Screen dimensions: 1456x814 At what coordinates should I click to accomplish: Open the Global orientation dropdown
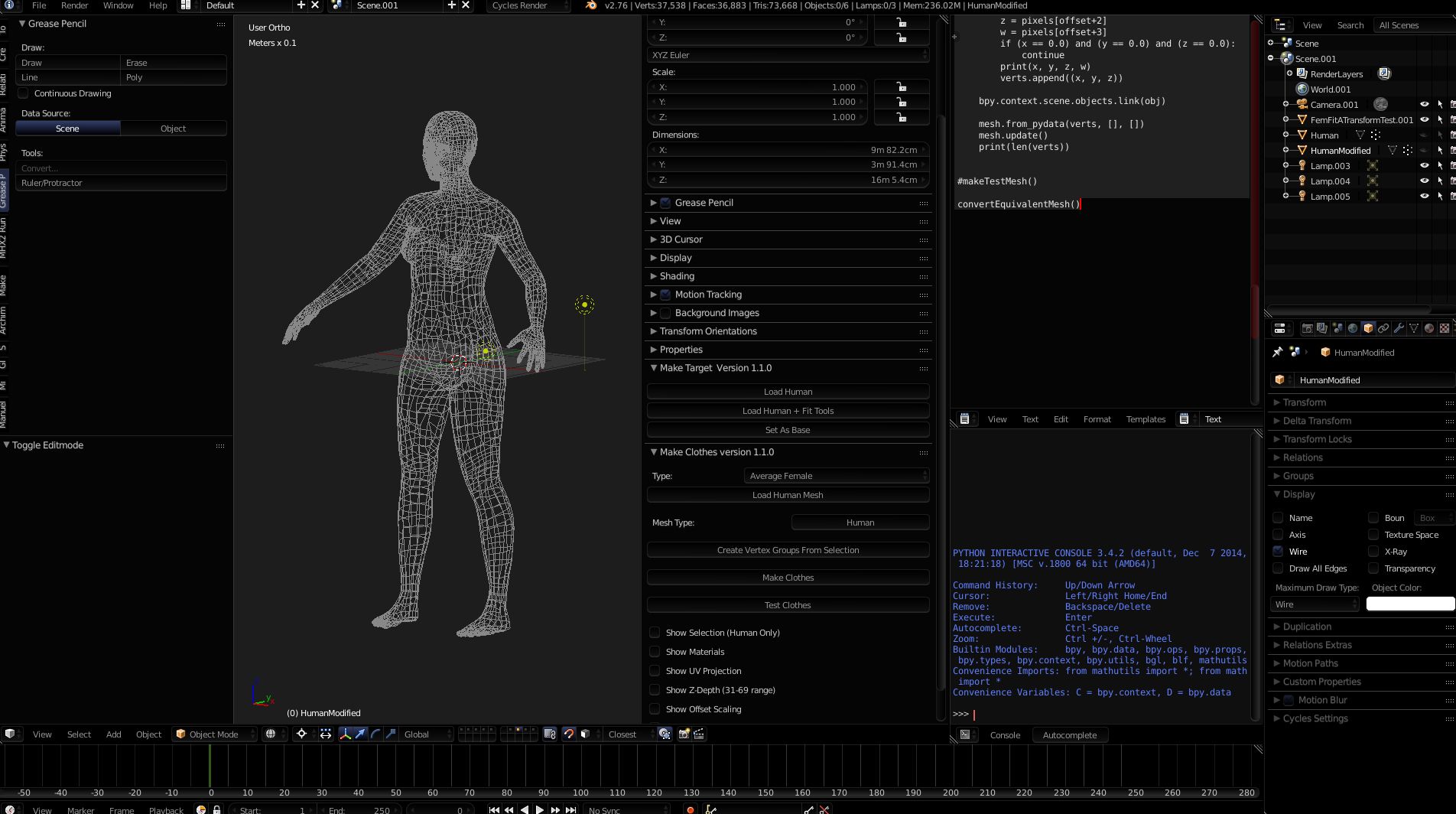click(427, 734)
